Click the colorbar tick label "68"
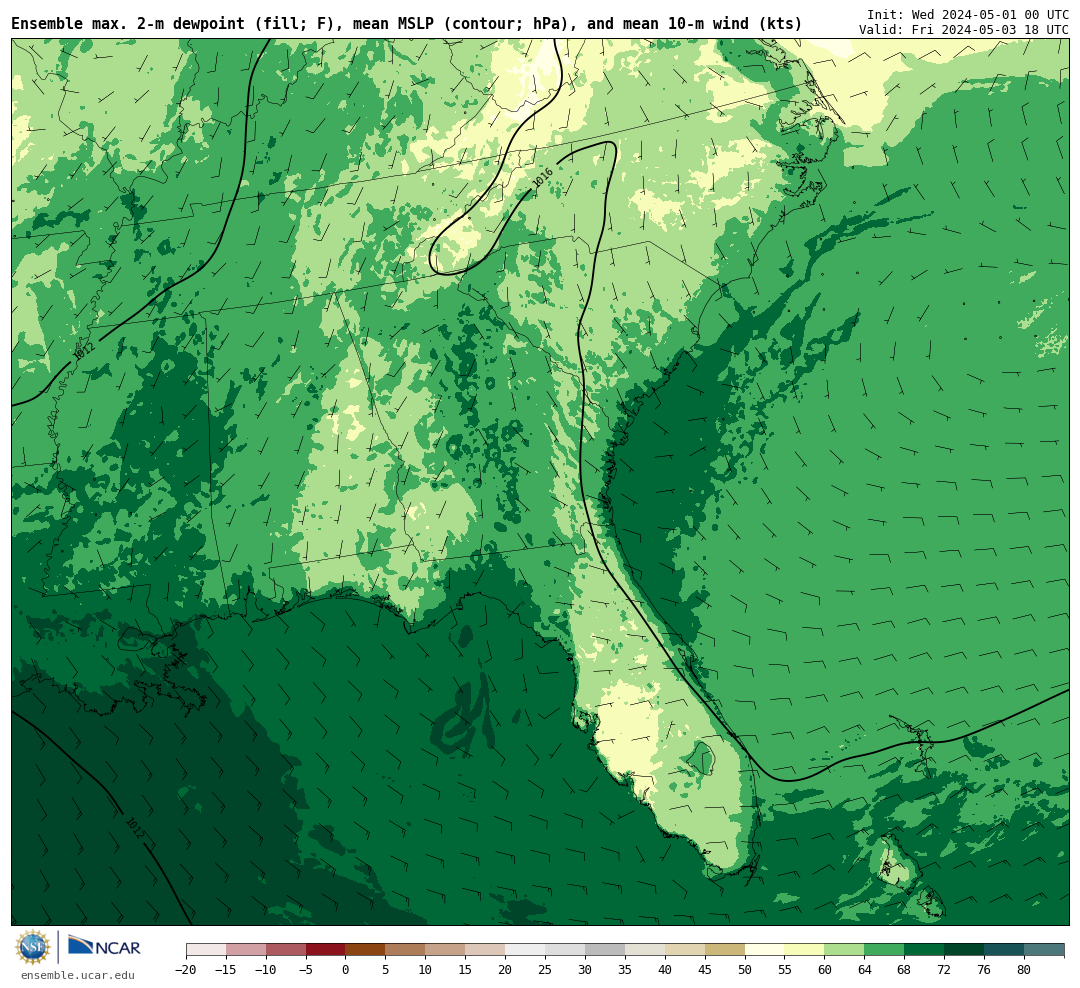Image resolution: width=1080 pixels, height=988 pixels. pos(905,969)
